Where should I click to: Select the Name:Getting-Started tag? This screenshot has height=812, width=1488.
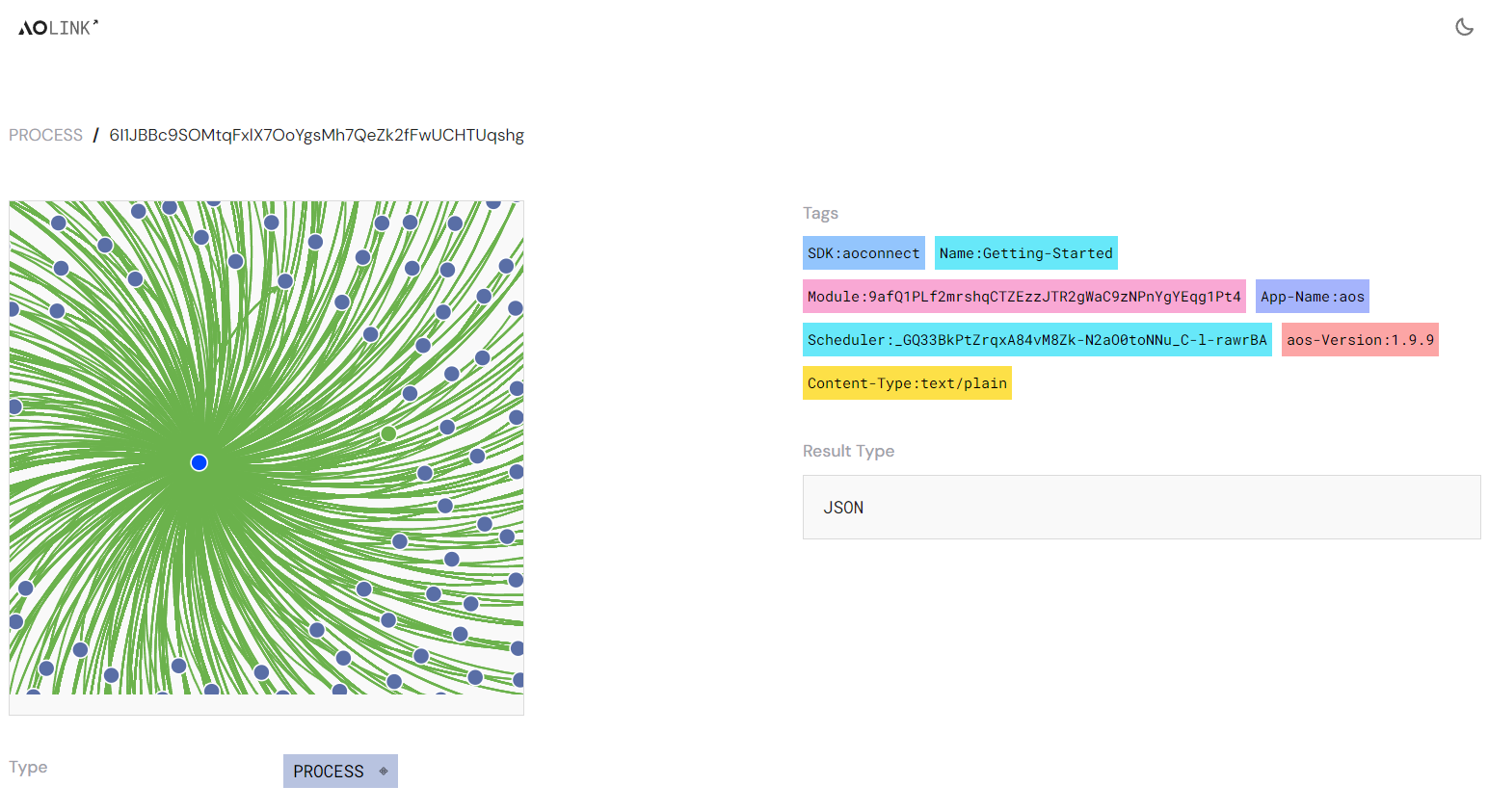coord(1025,253)
